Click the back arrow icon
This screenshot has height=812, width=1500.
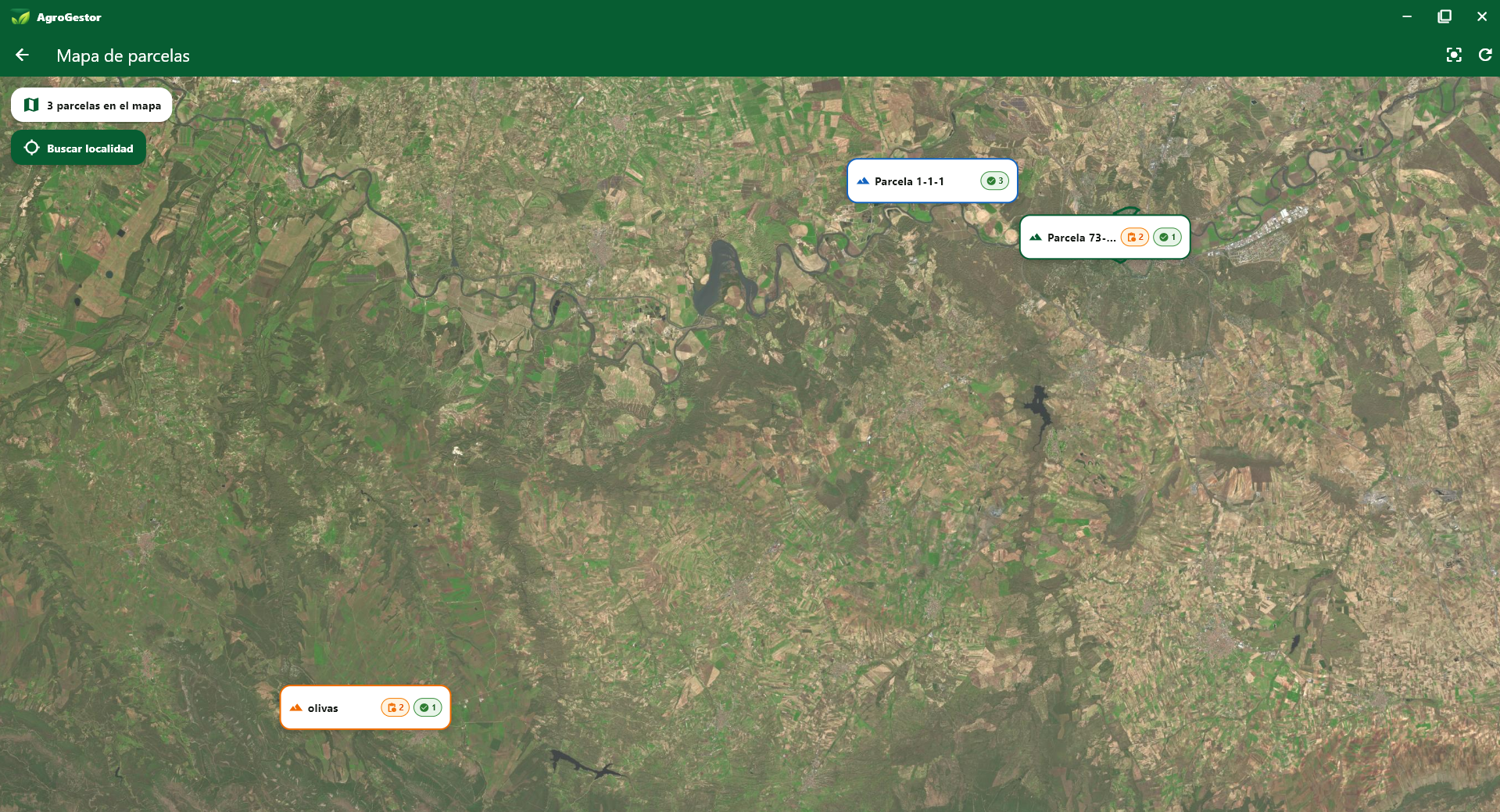[22, 55]
